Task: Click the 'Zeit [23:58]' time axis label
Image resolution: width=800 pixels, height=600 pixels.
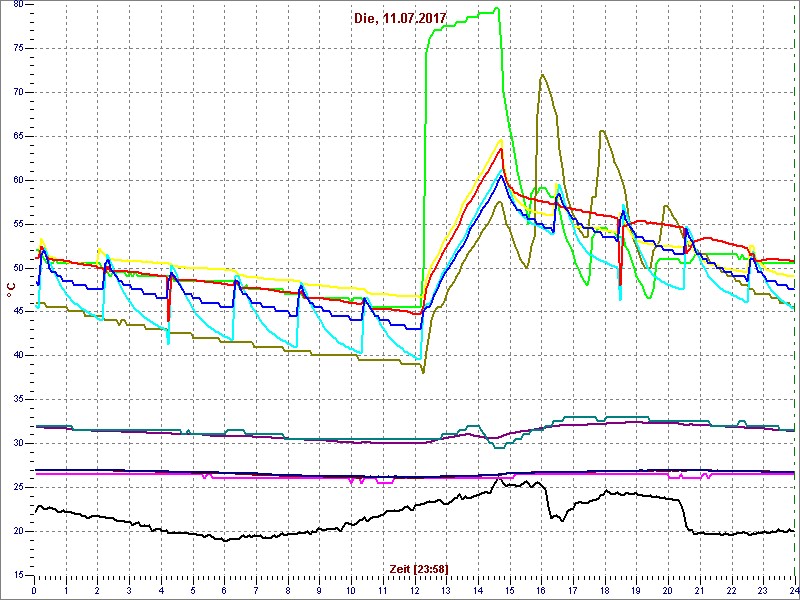Action: click(419, 568)
